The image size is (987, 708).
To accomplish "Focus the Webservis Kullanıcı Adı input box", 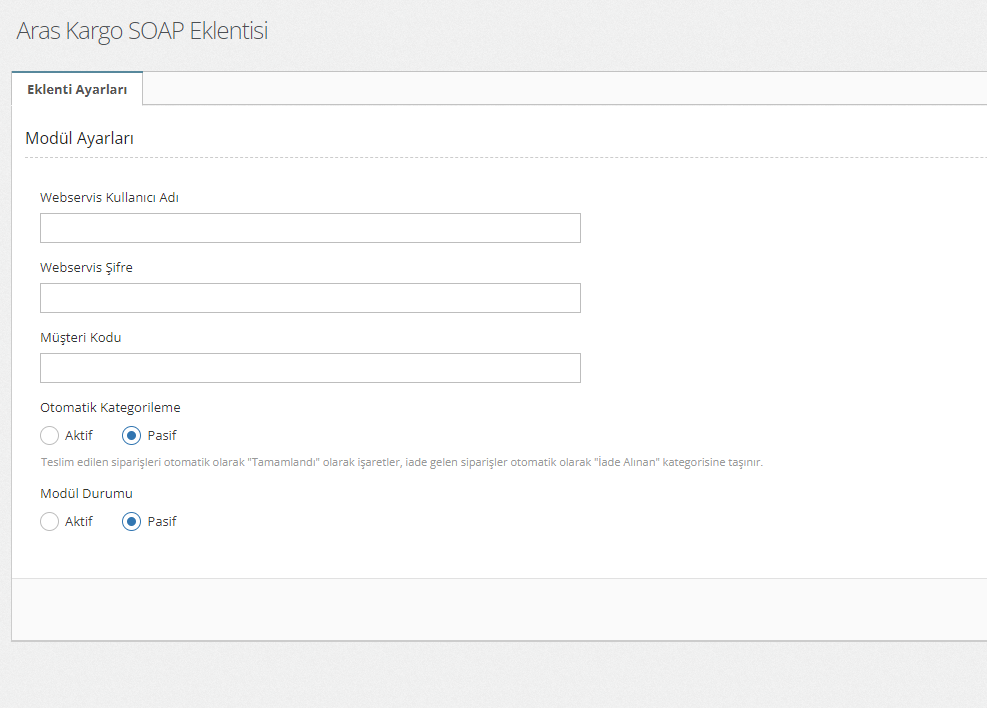I will pyautogui.click(x=310, y=228).
